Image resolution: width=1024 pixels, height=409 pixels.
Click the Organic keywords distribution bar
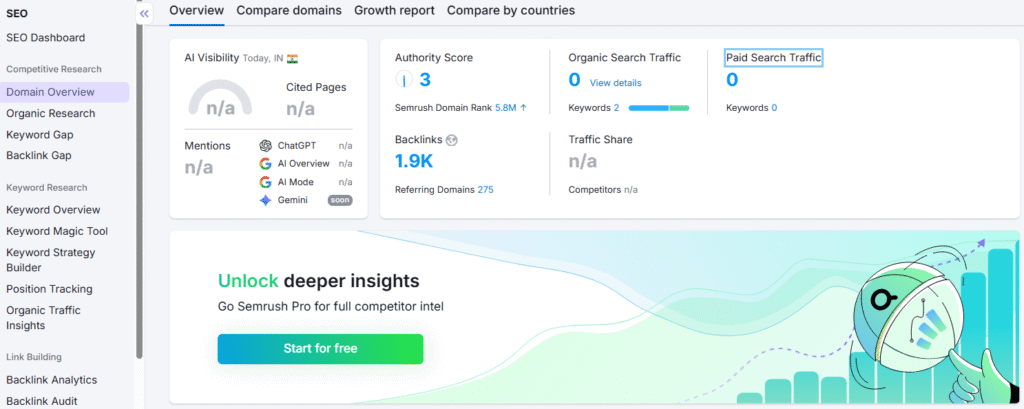point(658,107)
